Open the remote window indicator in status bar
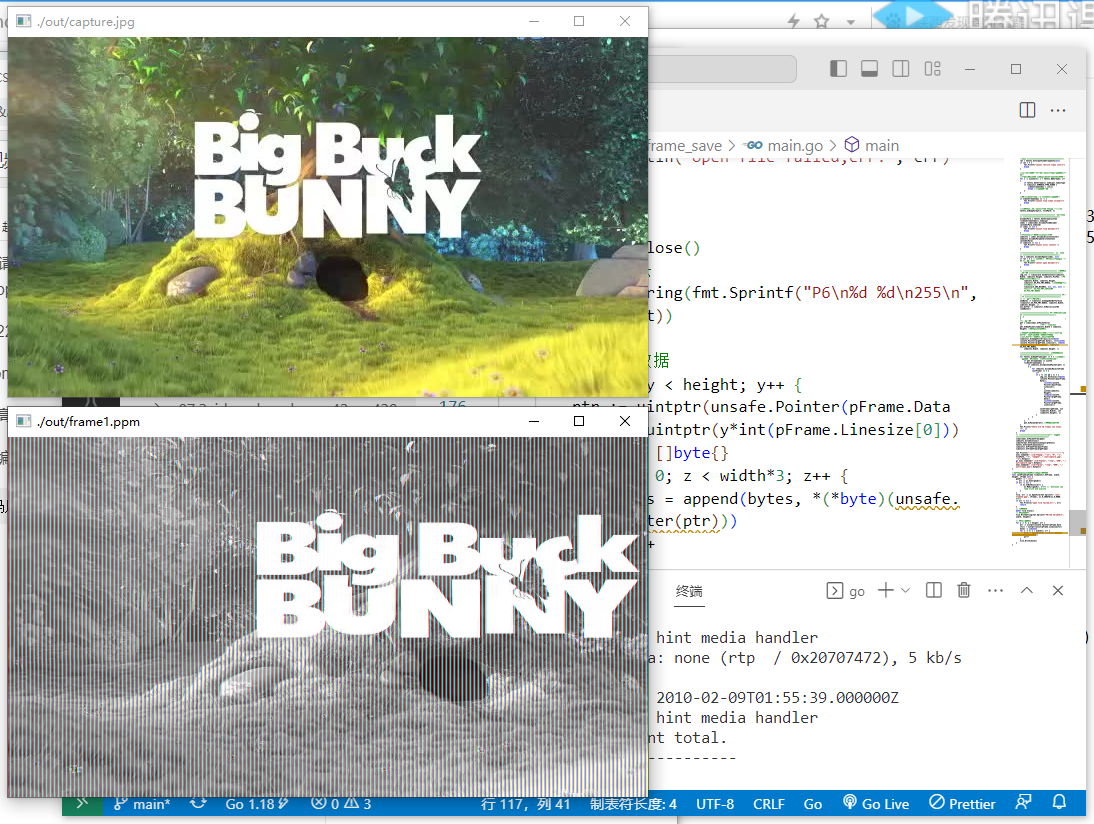This screenshot has height=824, width=1094. tap(82, 803)
